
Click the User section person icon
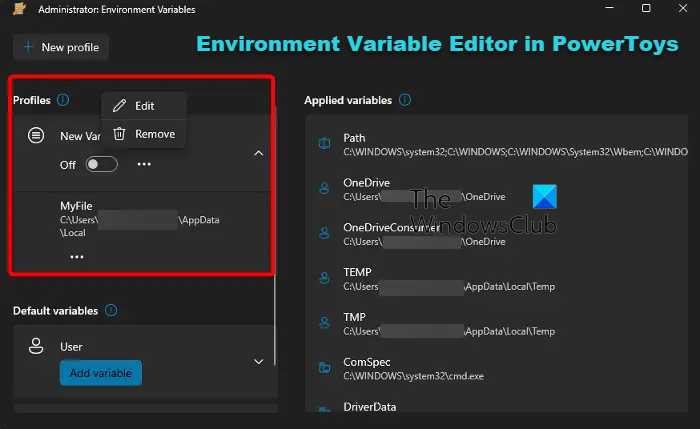tap(36, 346)
